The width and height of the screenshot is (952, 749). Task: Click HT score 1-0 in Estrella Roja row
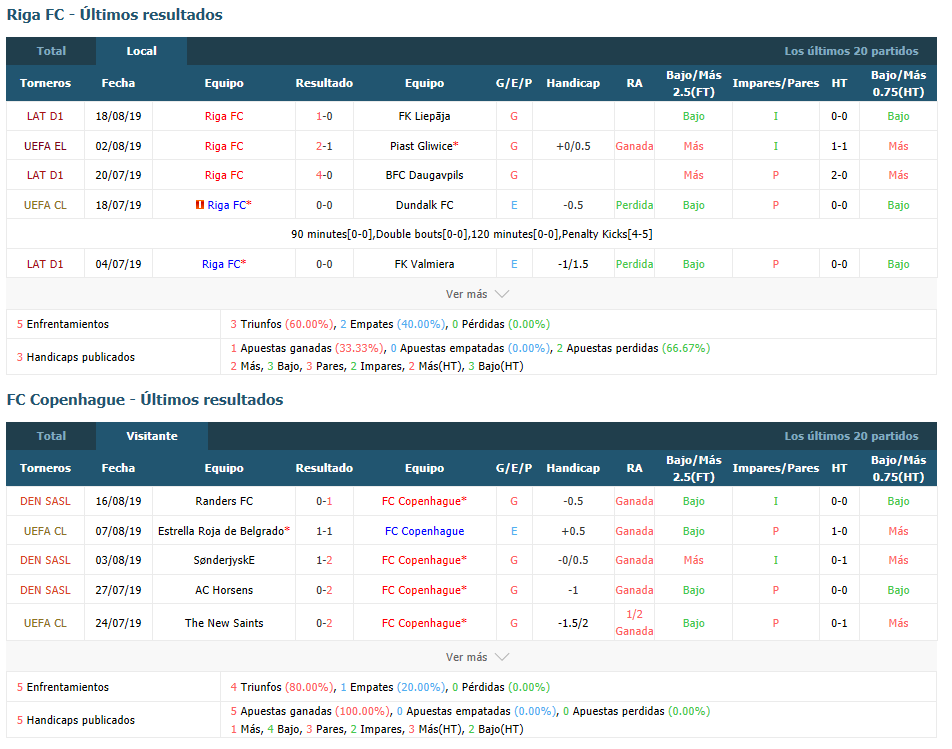[839, 530]
